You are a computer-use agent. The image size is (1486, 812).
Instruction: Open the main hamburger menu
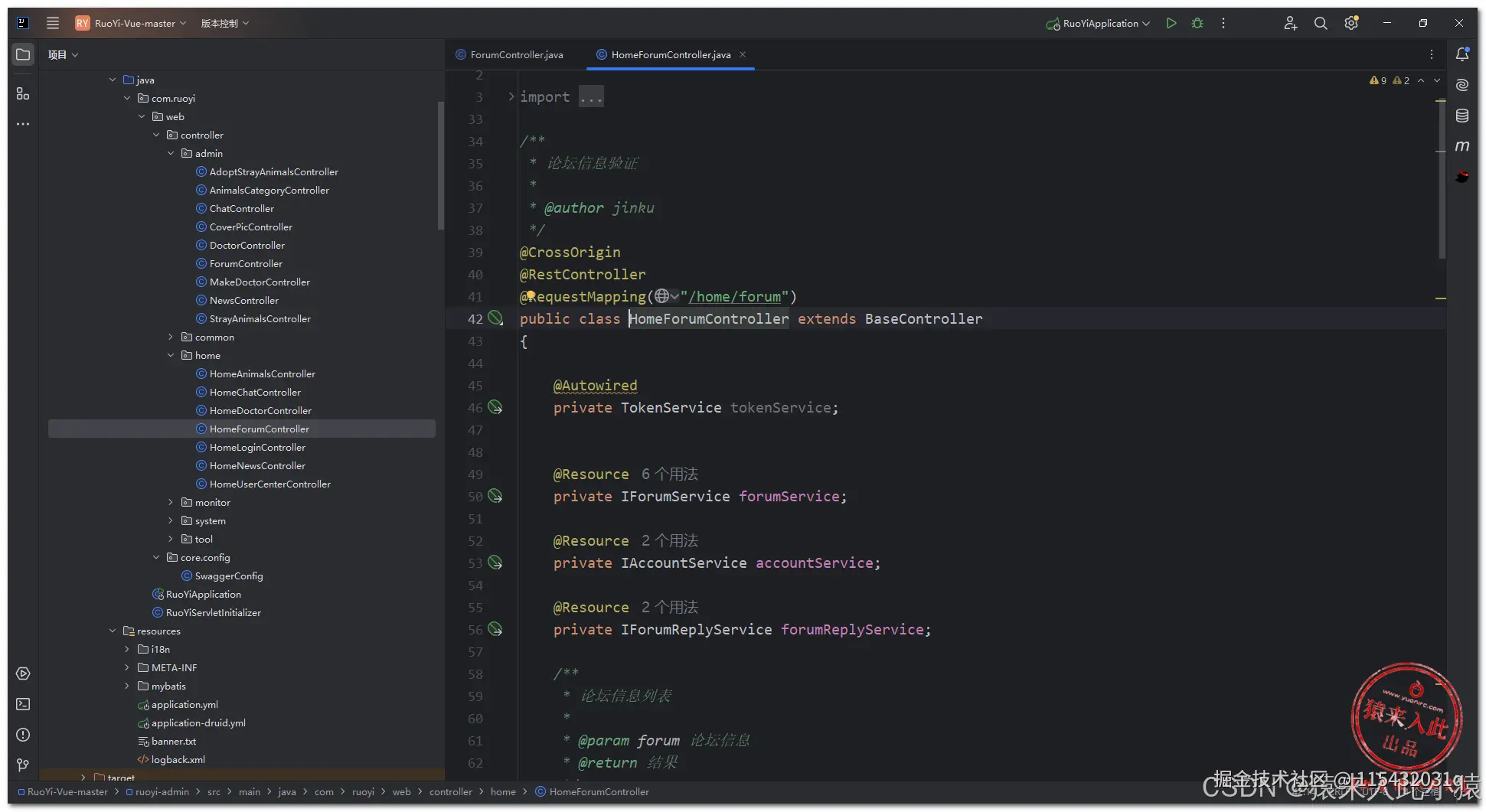[x=53, y=23]
